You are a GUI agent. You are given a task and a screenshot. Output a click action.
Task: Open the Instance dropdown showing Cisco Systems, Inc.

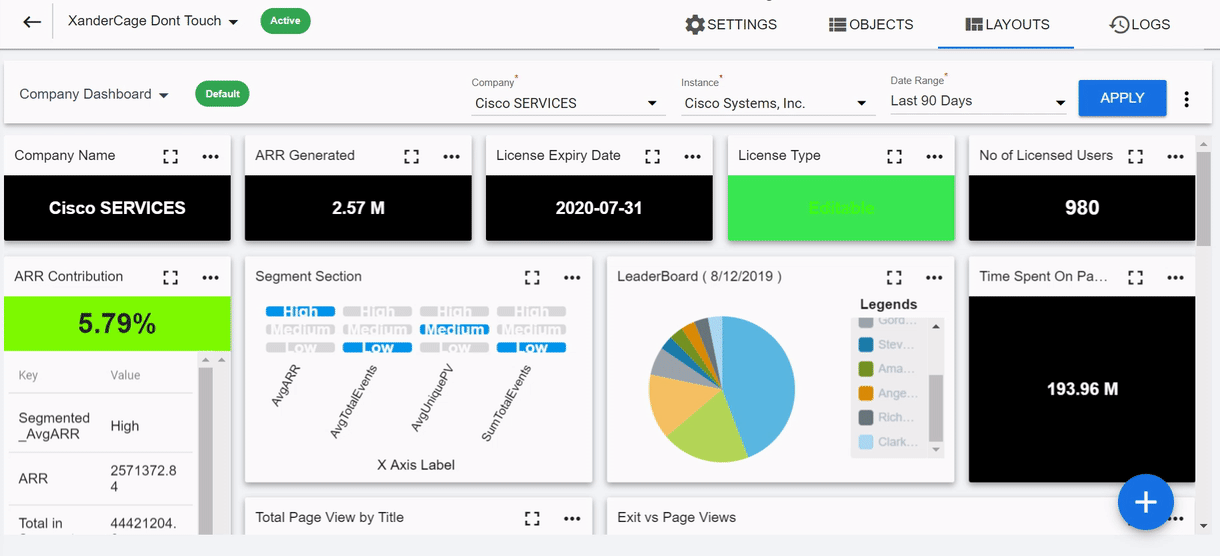[777, 103]
